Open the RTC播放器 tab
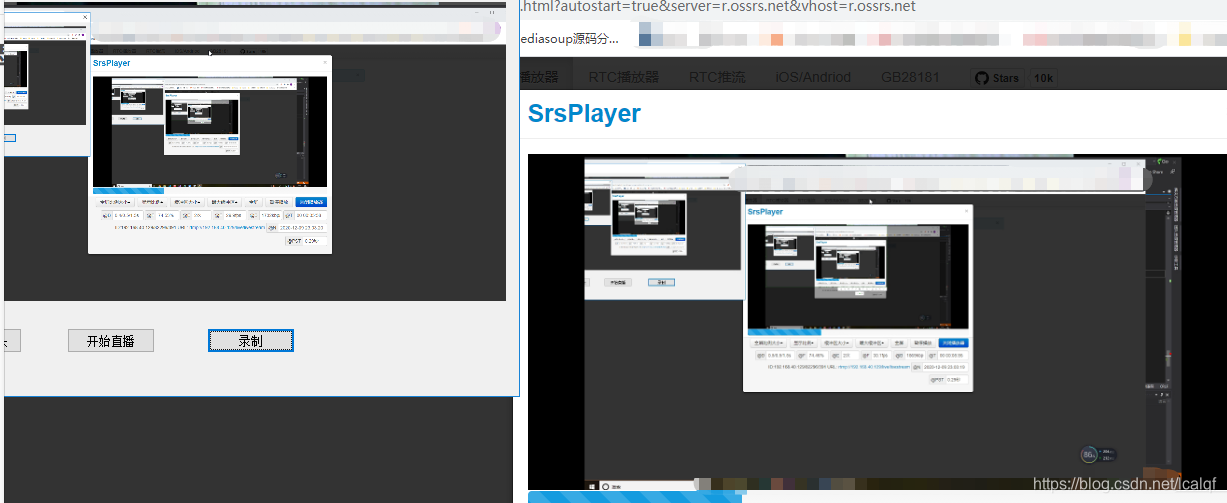This screenshot has height=503, width=1227. click(x=624, y=77)
